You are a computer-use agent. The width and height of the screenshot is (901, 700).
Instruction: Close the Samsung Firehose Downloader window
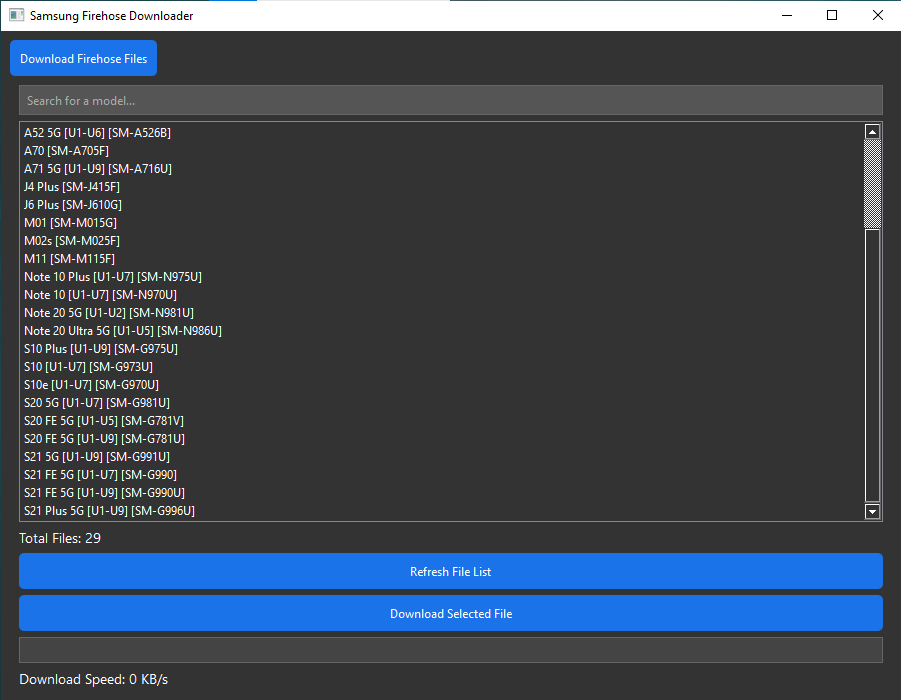coord(877,16)
